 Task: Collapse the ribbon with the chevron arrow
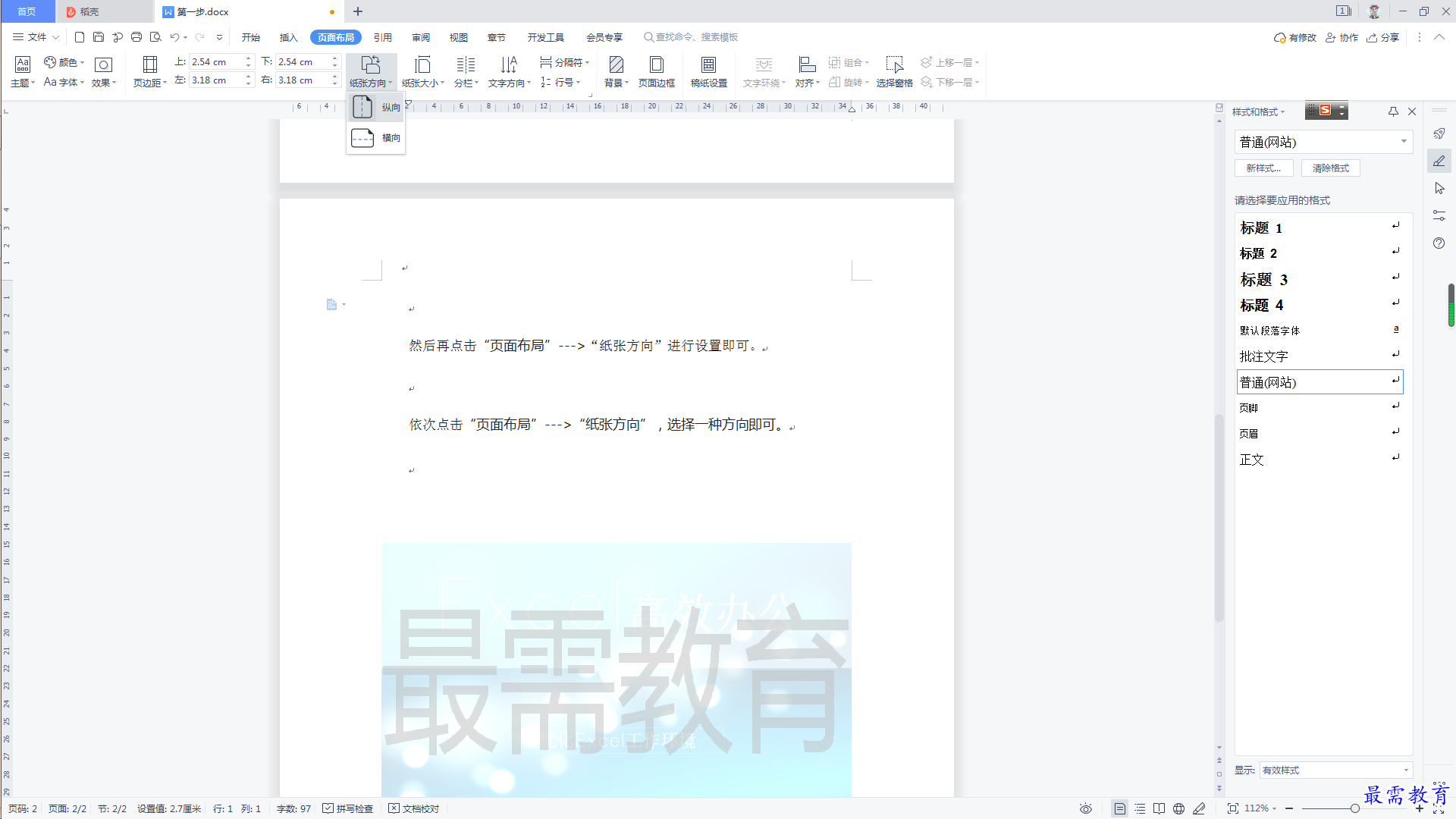pyautogui.click(x=1439, y=37)
